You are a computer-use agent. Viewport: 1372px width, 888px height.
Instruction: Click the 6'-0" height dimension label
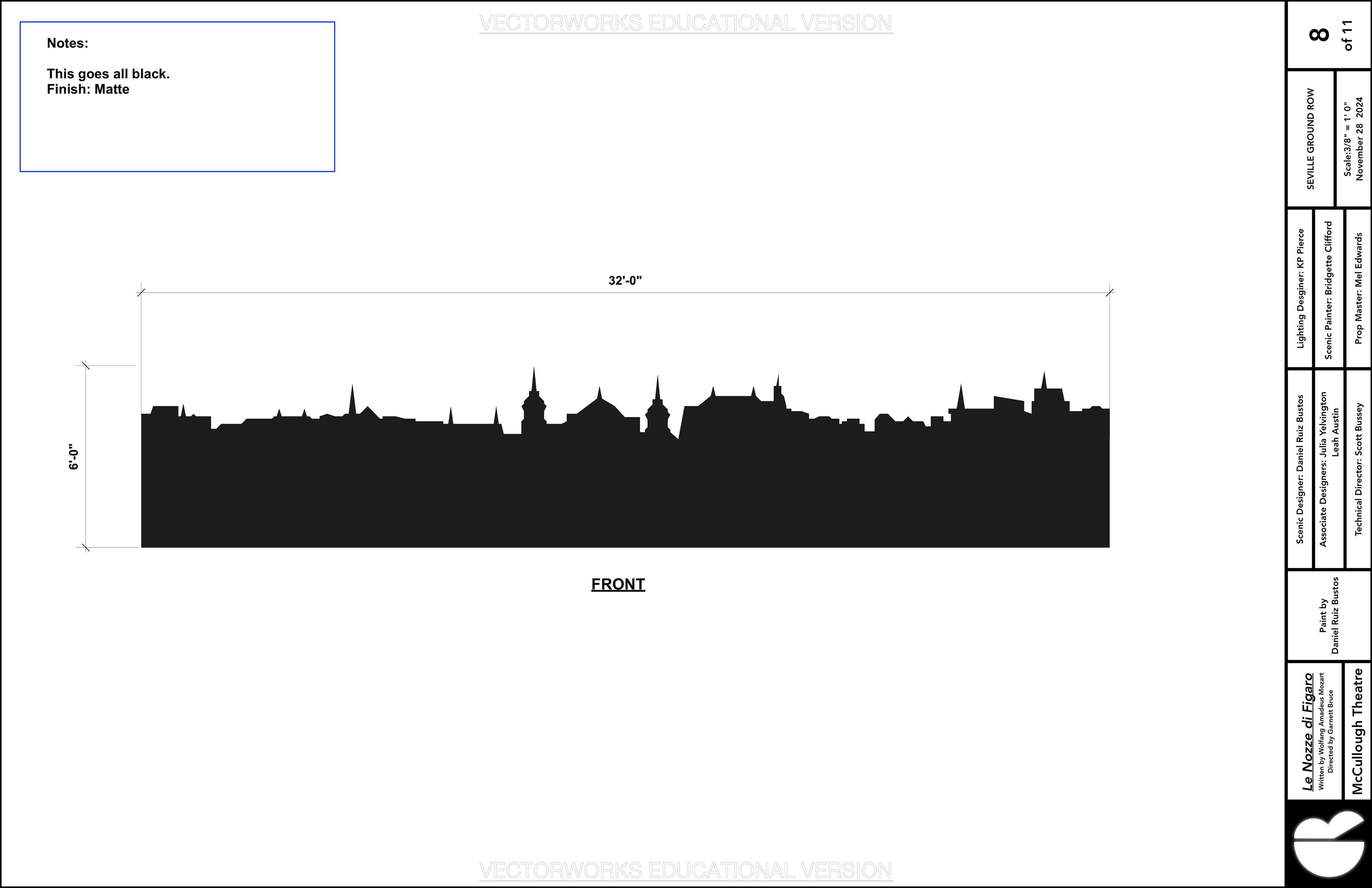point(74,457)
